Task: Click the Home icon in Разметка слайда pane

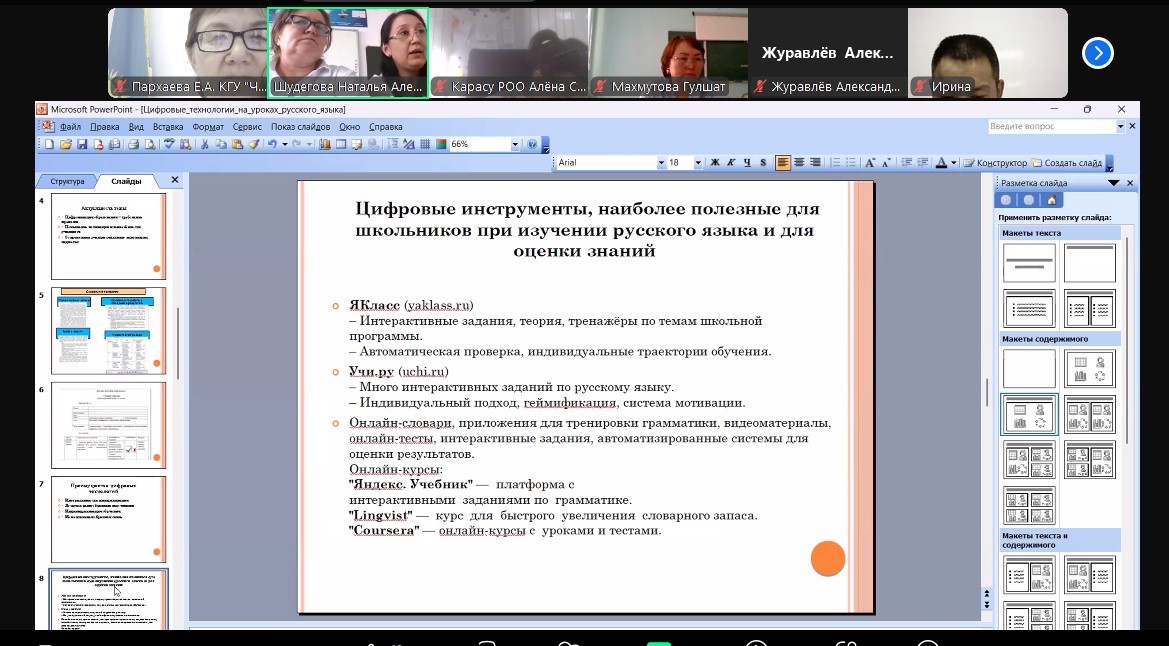Action: (x=1051, y=200)
